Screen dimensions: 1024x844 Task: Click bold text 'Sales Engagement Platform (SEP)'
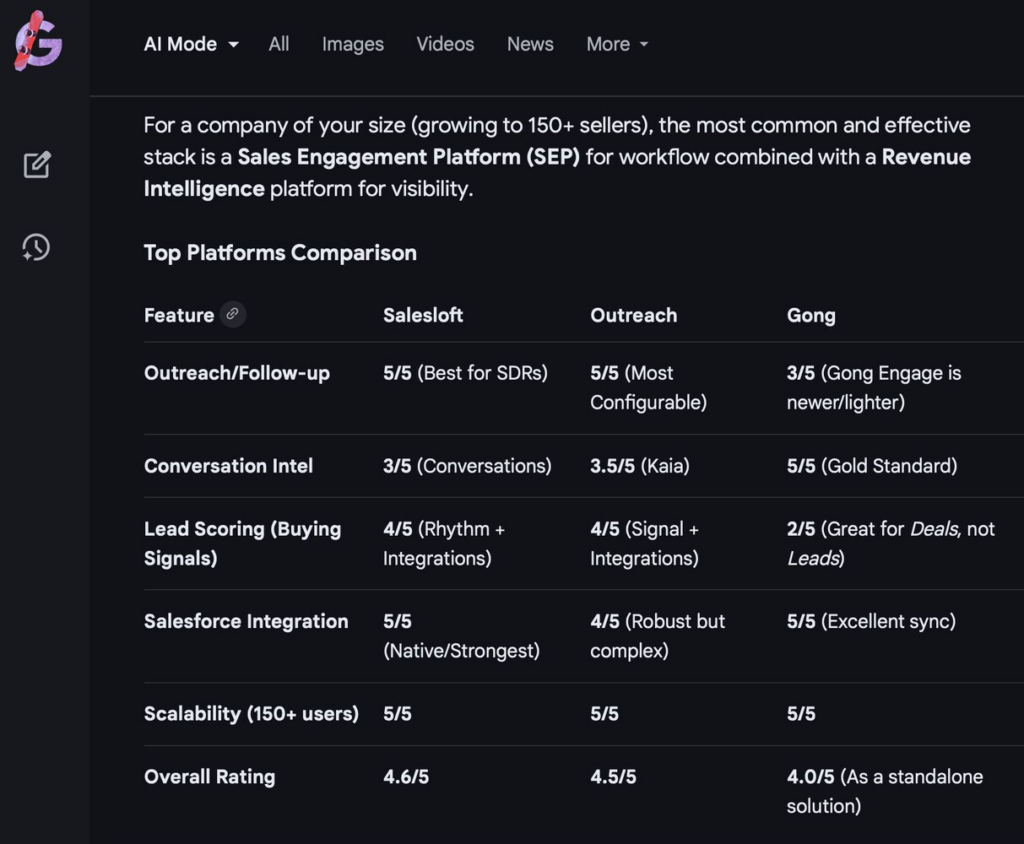[x=408, y=157]
